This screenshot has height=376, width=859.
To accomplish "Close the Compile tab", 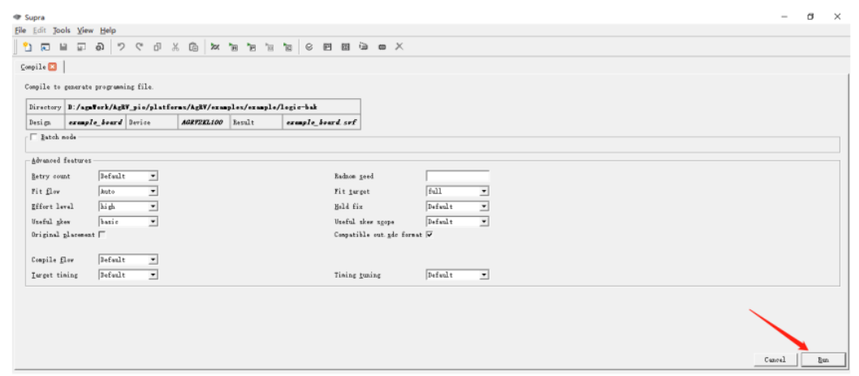I will pyautogui.click(x=52, y=67).
